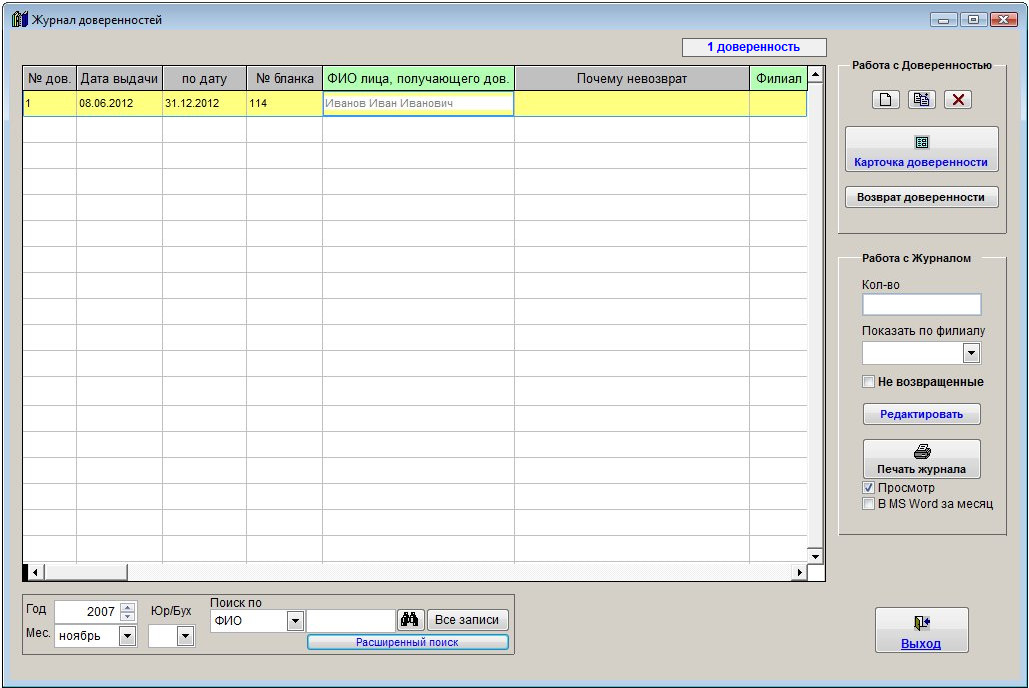Click the Кол-во input field

coord(921,305)
